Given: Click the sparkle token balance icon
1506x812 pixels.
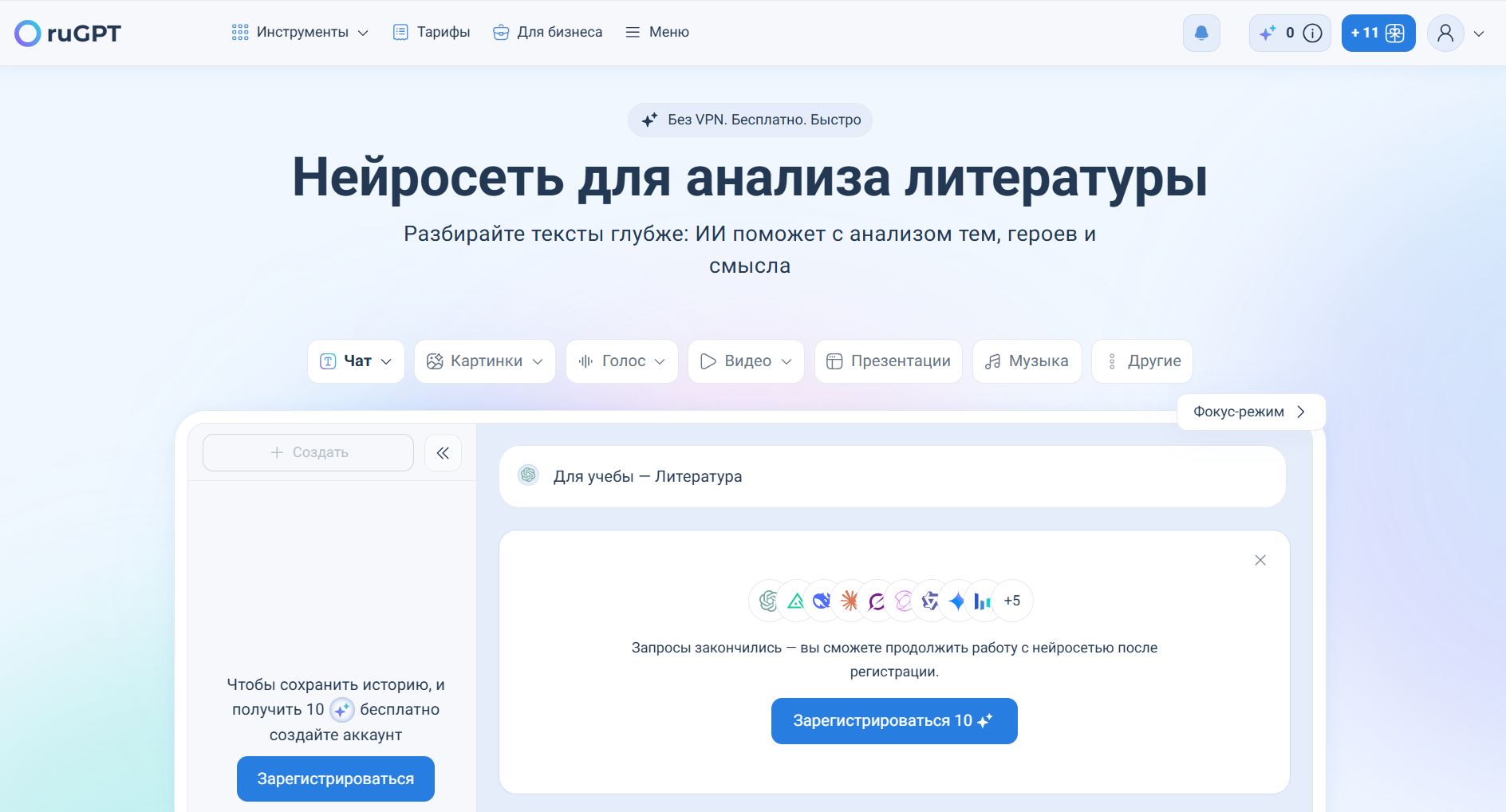Looking at the screenshot, I should [1267, 34].
